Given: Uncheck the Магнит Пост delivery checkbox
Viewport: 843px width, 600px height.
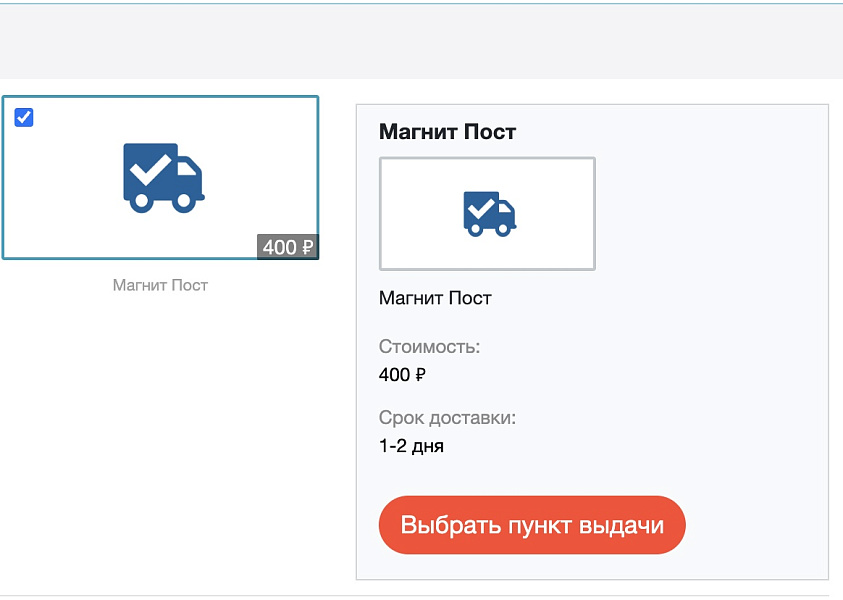Looking at the screenshot, I should pos(24,118).
